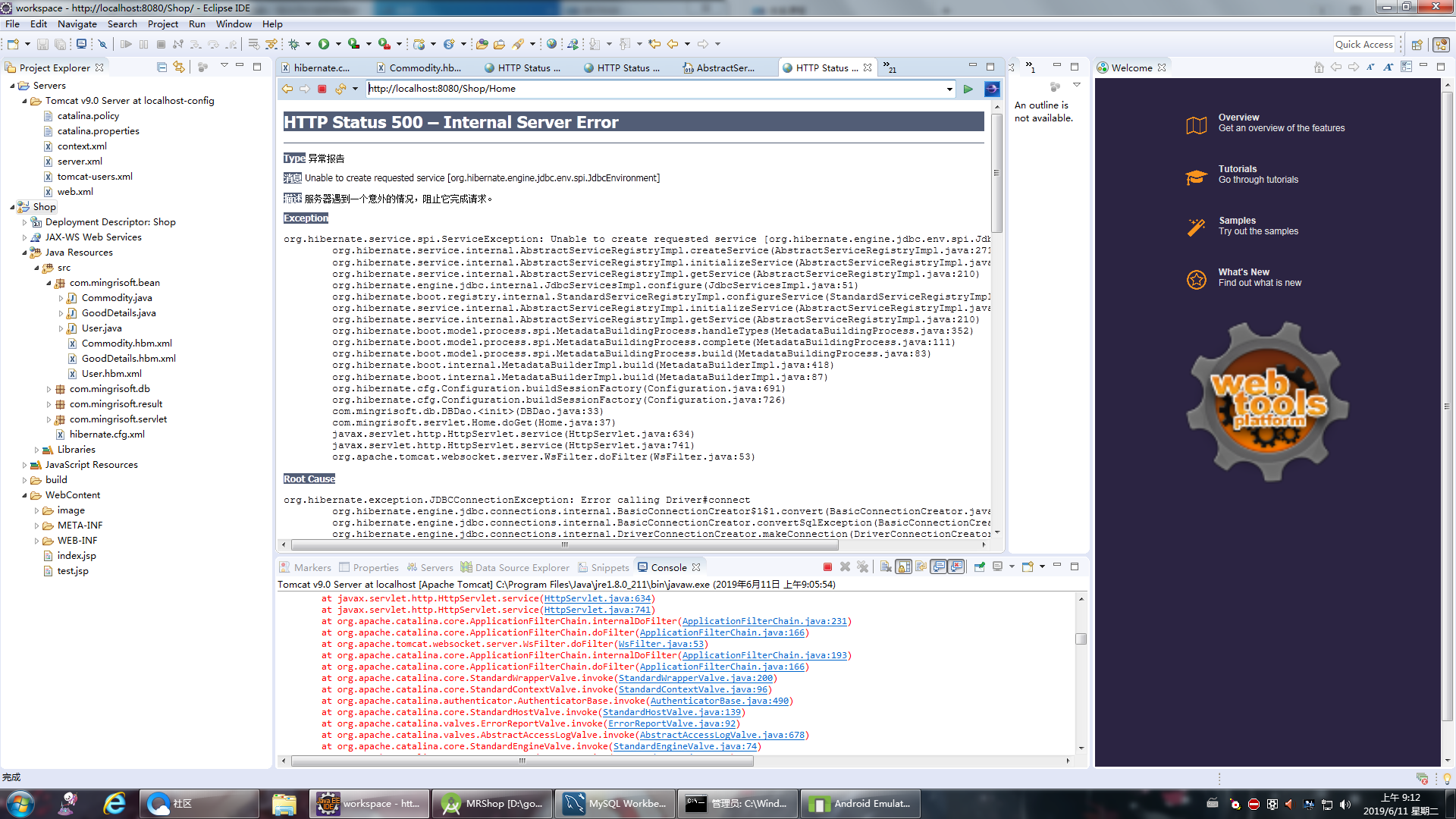Click the red Stop loading icon in browser
1456x819 pixels.
tap(322, 89)
